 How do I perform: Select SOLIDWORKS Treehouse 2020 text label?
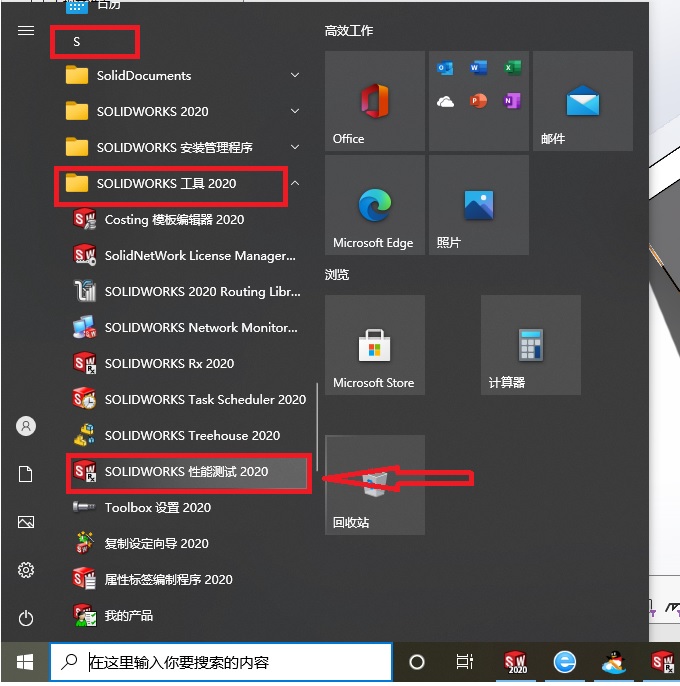point(192,435)
